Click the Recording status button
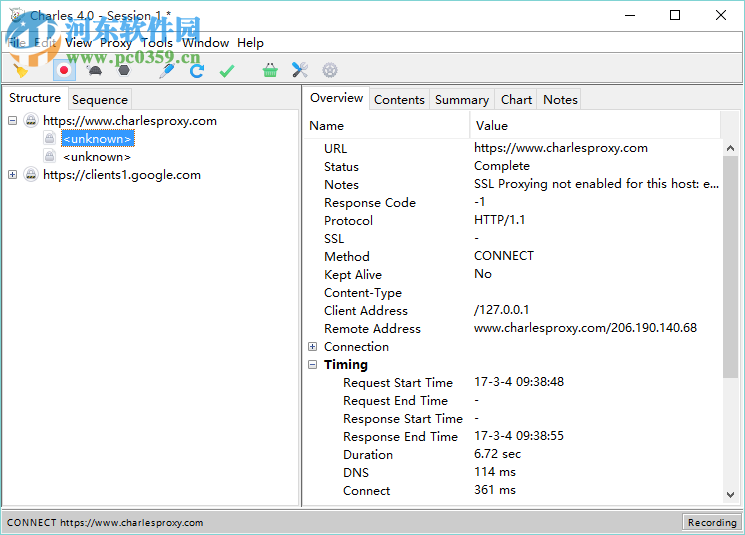The width and height of the screenshot is (745, 535). point(712,523)
